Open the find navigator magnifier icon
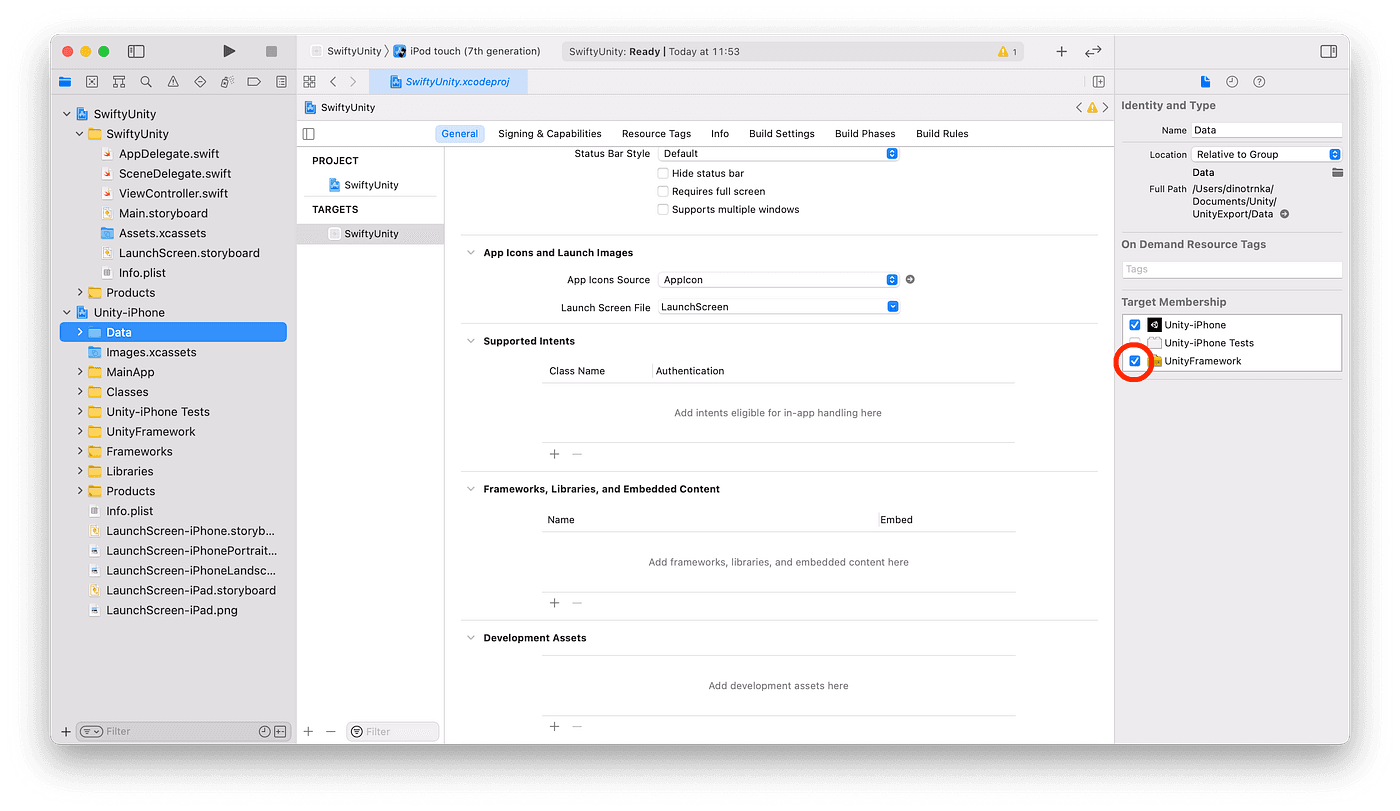1400x811 pixels. pos(146,82)
